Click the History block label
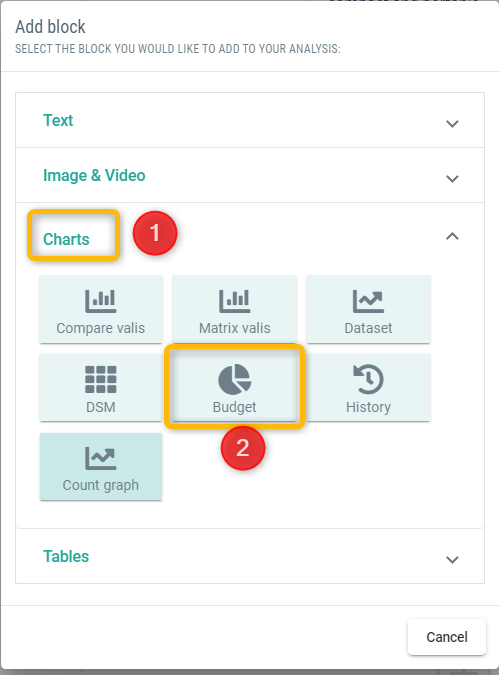The image size is (499, 675). (368, 407)
